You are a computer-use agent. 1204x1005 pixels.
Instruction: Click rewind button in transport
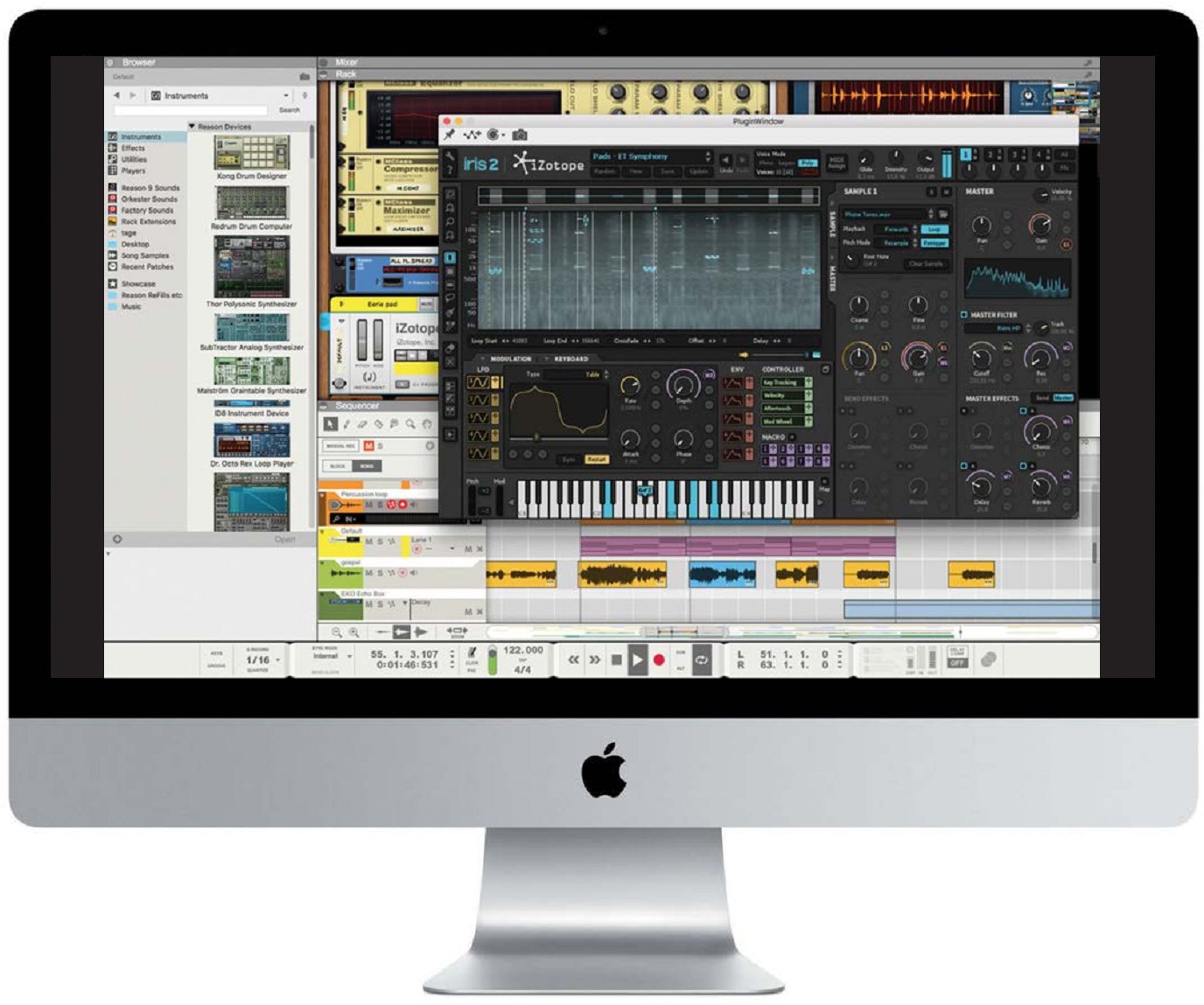pos(573,660)
